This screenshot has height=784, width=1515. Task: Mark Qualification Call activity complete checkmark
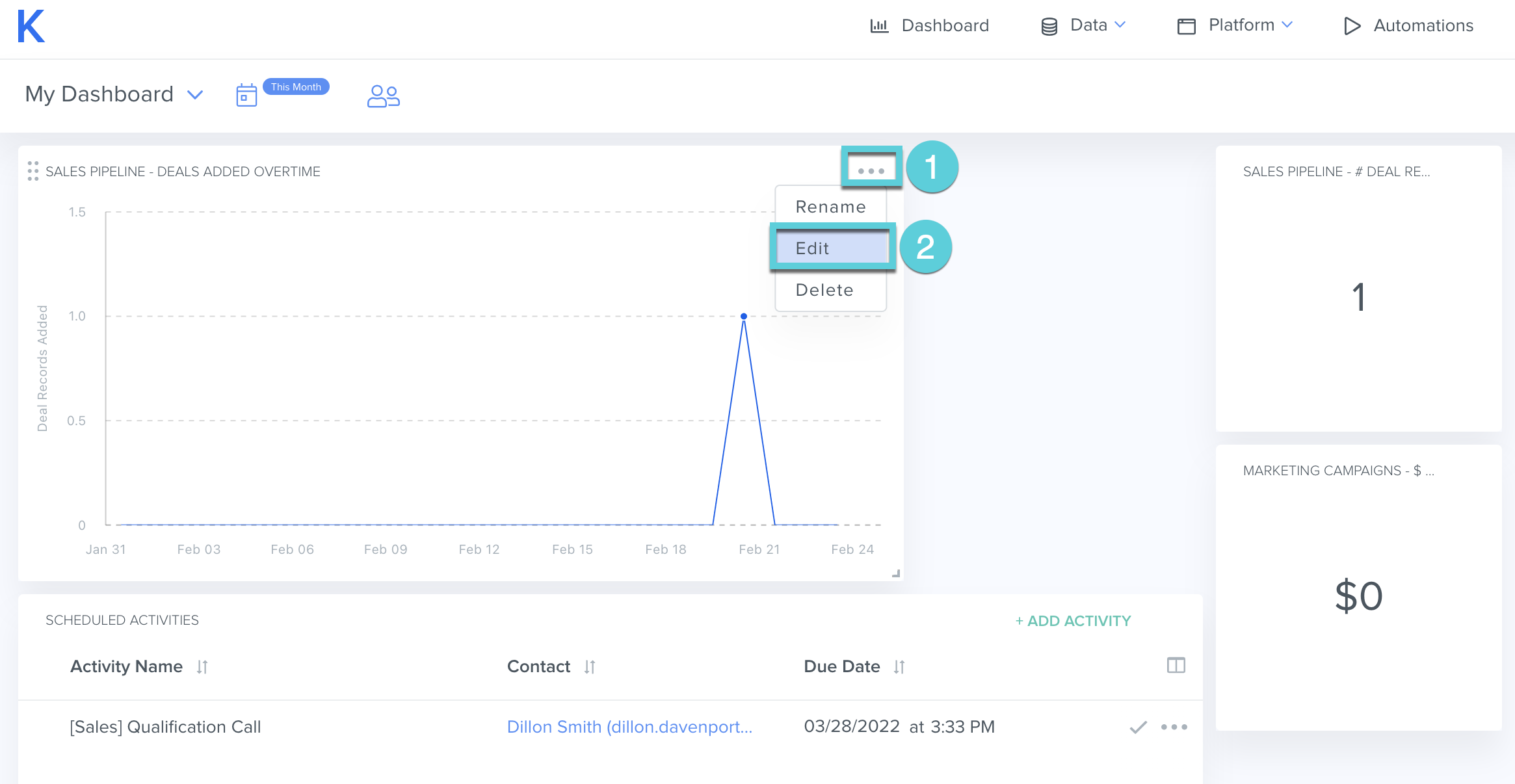point(1138,727)
